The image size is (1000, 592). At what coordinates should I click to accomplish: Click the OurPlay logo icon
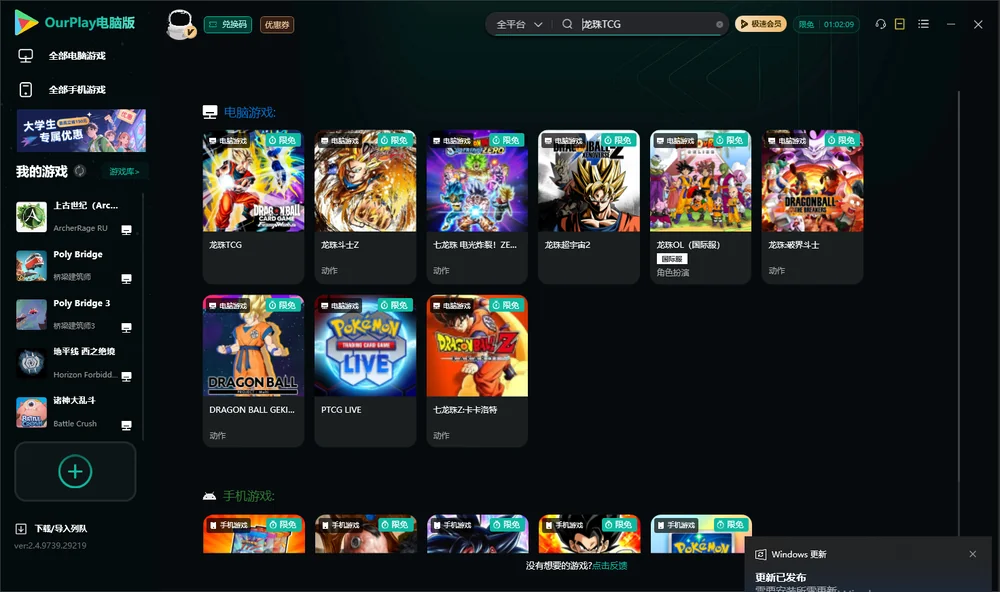pyautogui.click(x=26, y=23)
